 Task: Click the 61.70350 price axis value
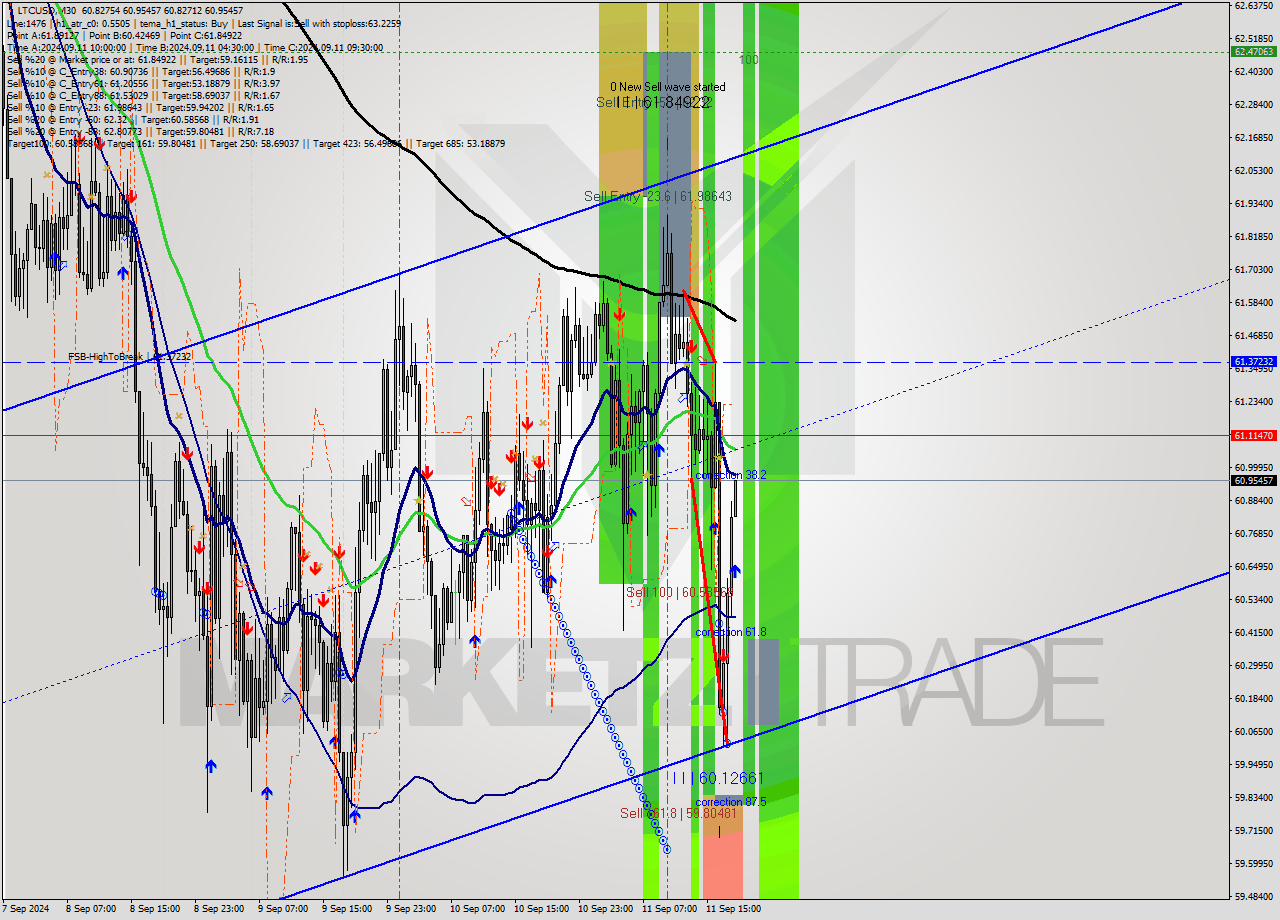1253,269
